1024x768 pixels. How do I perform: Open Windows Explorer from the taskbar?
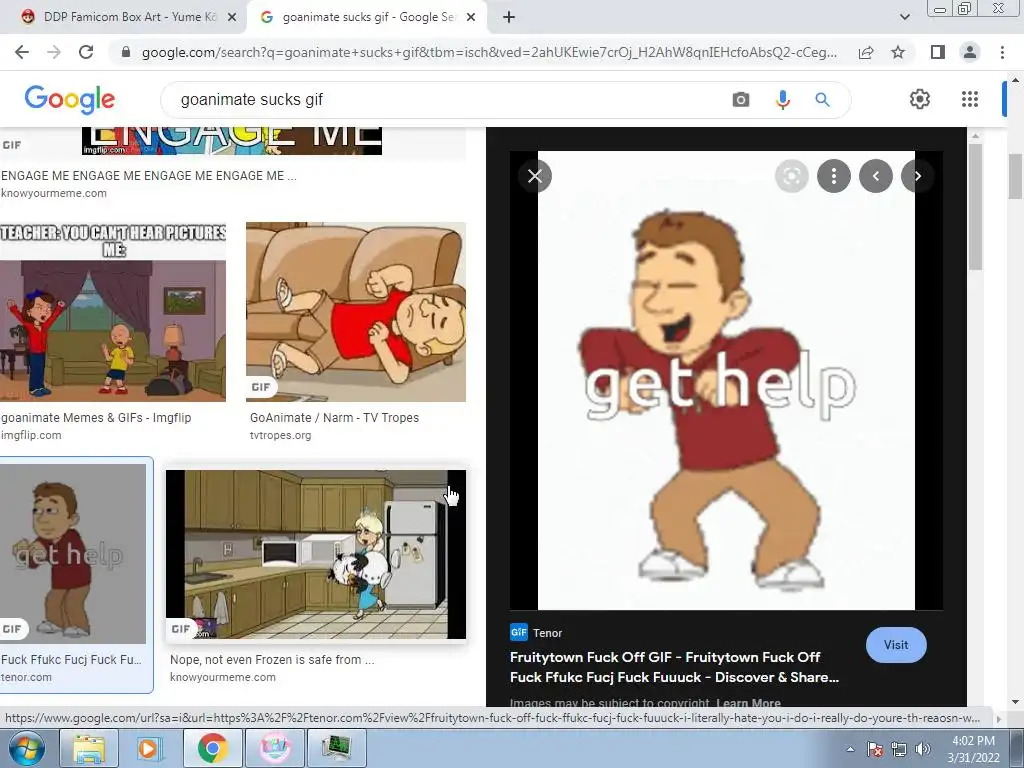coord(88,748)
